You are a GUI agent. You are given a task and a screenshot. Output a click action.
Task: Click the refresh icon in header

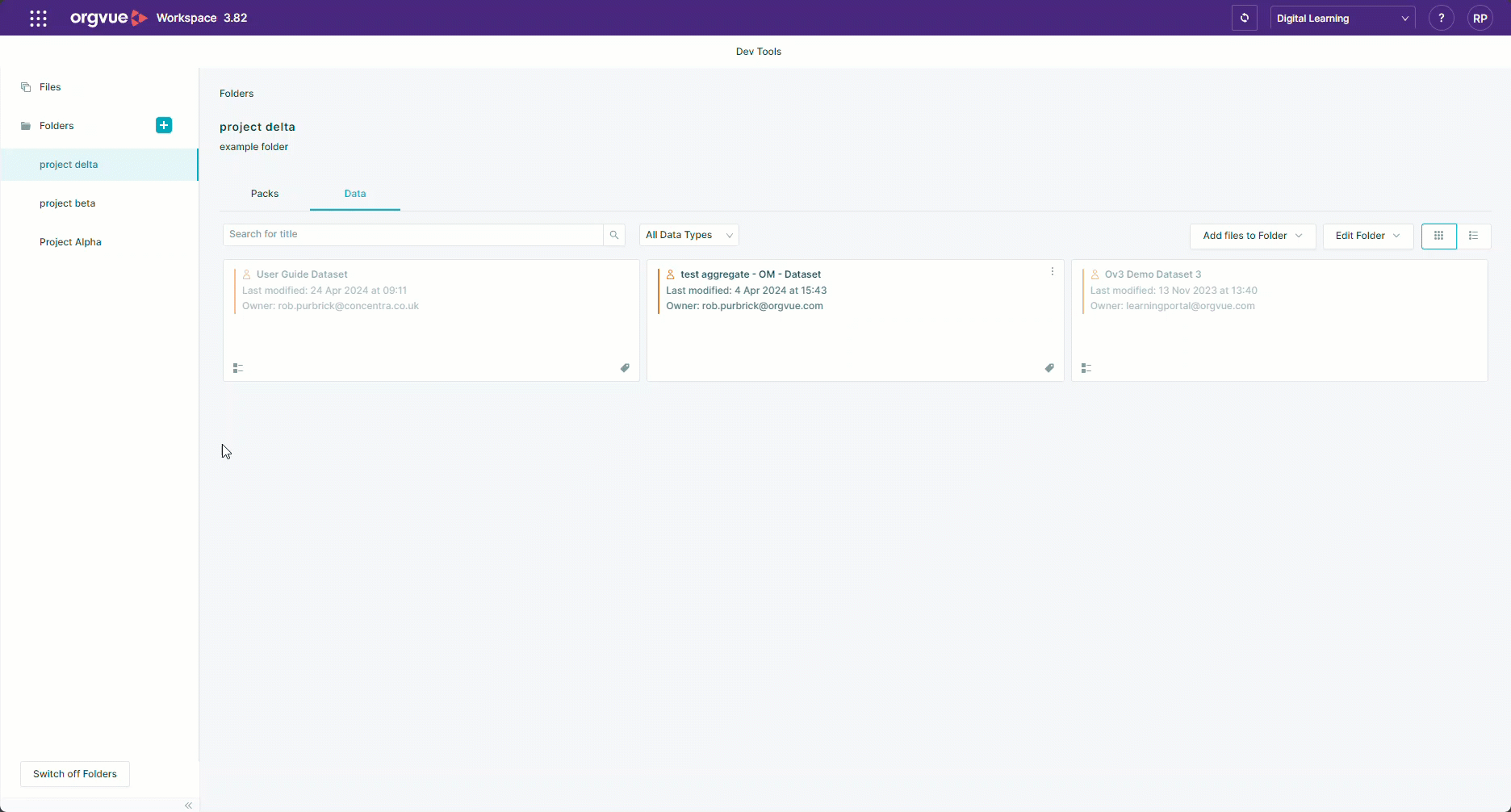click(1245, 18)
